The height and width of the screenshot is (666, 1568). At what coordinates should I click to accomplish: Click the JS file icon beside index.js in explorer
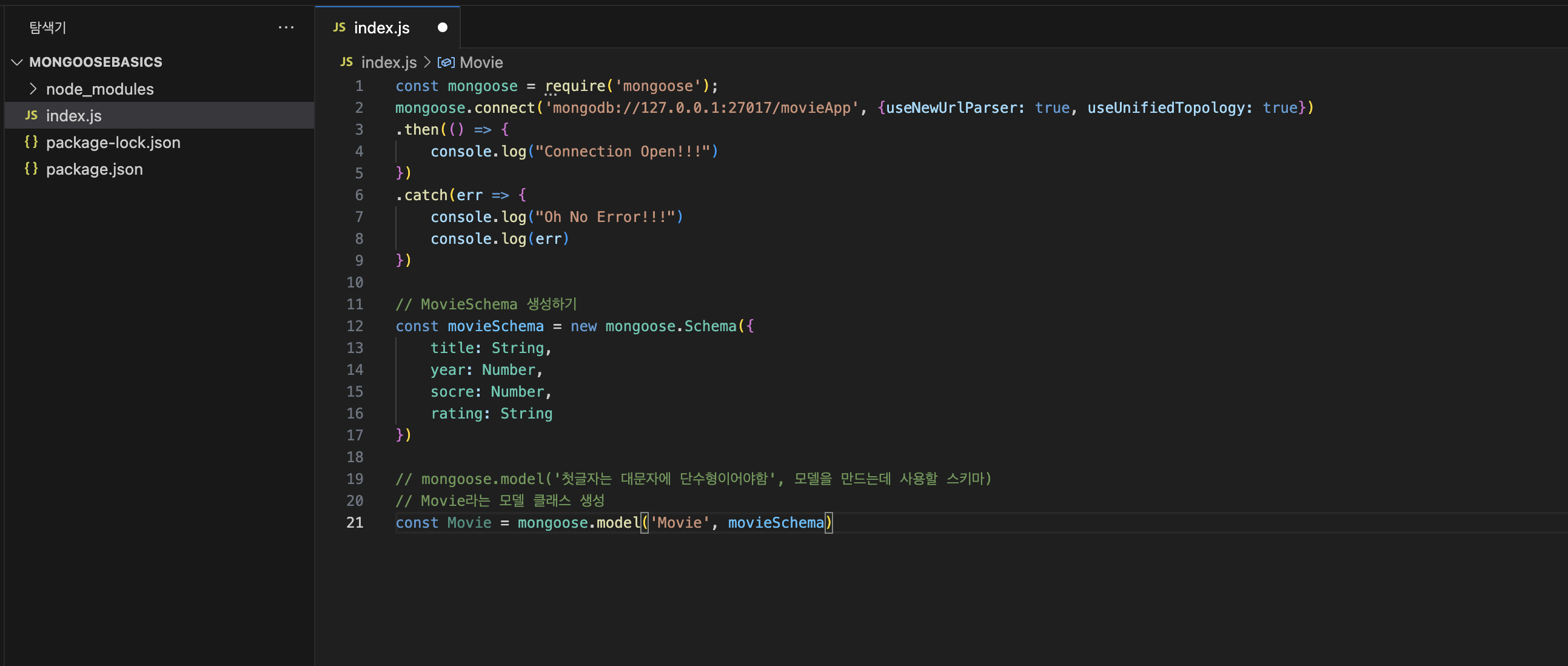pos(32,115)
